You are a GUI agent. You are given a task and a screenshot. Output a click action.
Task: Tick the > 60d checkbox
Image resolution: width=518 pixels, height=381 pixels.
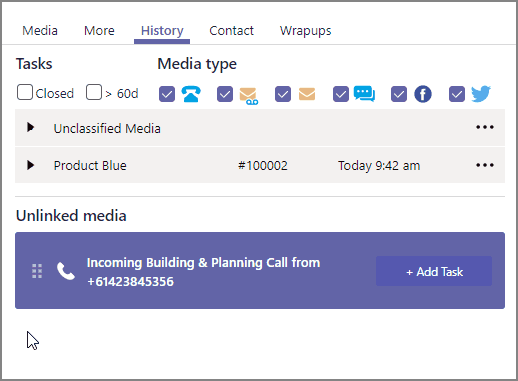[94, 92]
